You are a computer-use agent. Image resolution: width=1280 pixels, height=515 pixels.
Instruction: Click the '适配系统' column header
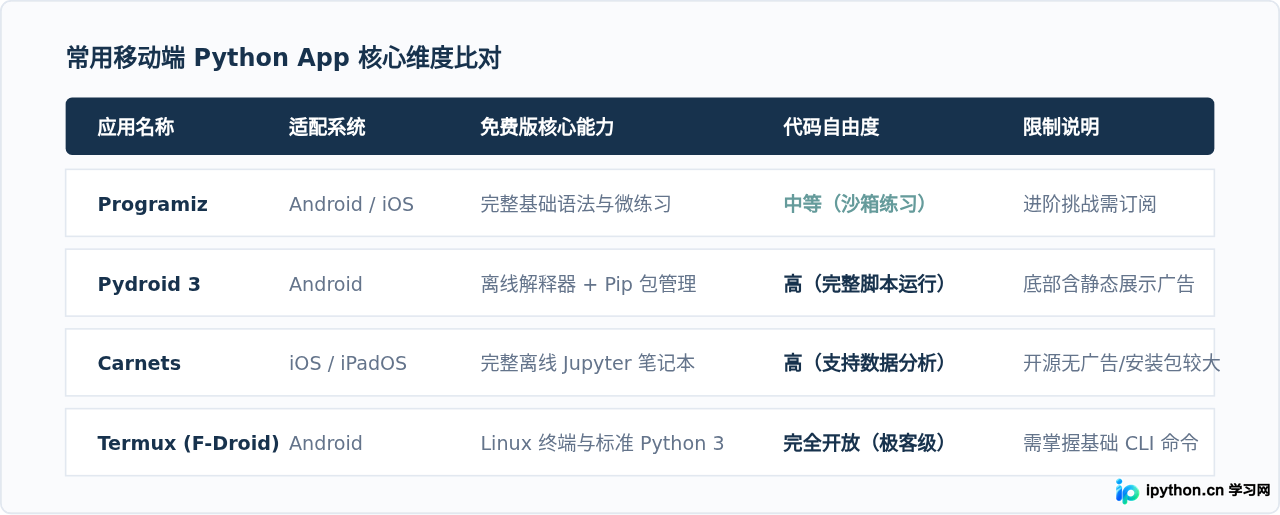tap(327, 127)
